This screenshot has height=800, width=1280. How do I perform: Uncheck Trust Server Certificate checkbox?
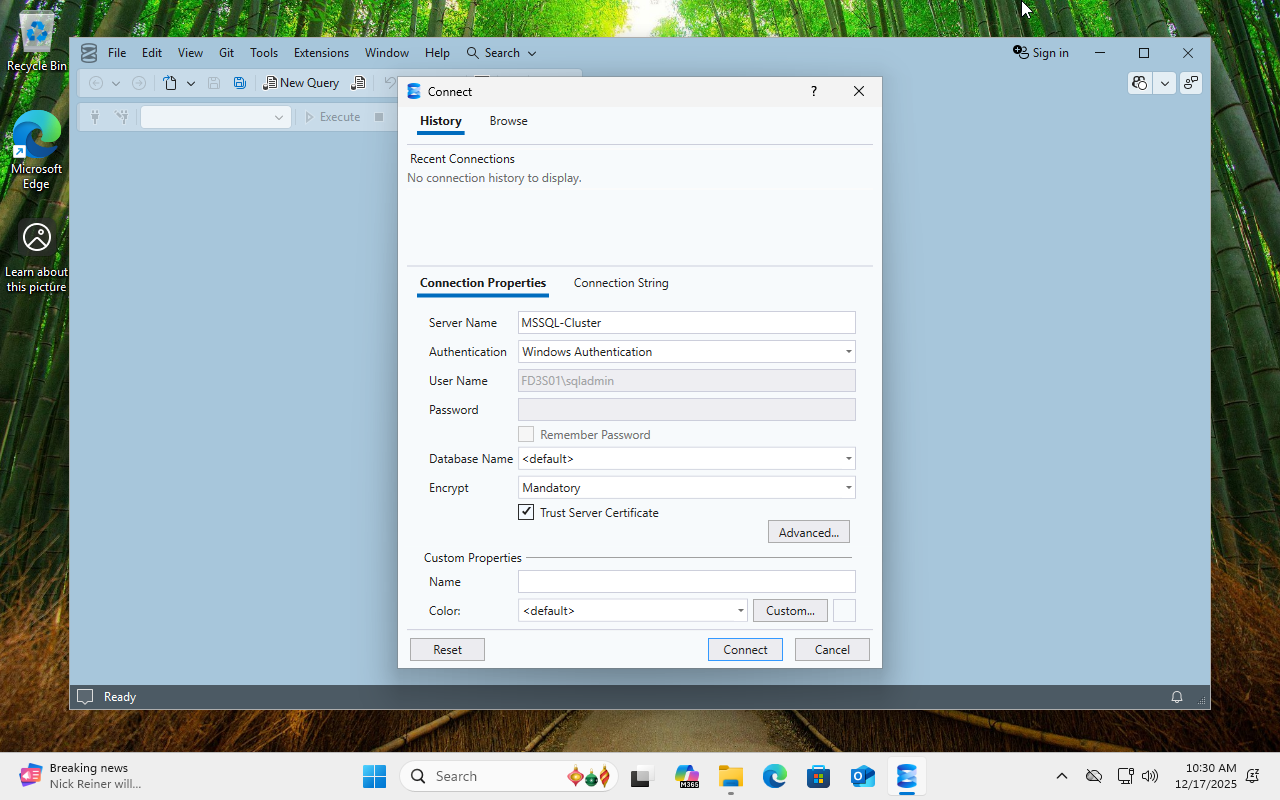point(526,512)
